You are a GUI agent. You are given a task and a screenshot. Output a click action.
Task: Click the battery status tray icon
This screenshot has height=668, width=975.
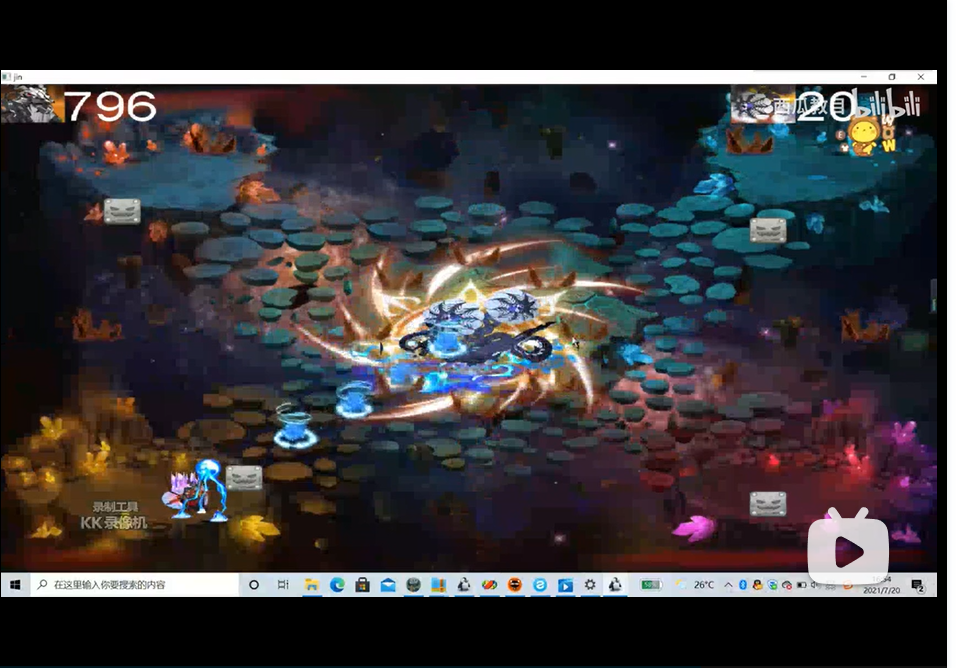pyautogui.click(x=802, y=585)
